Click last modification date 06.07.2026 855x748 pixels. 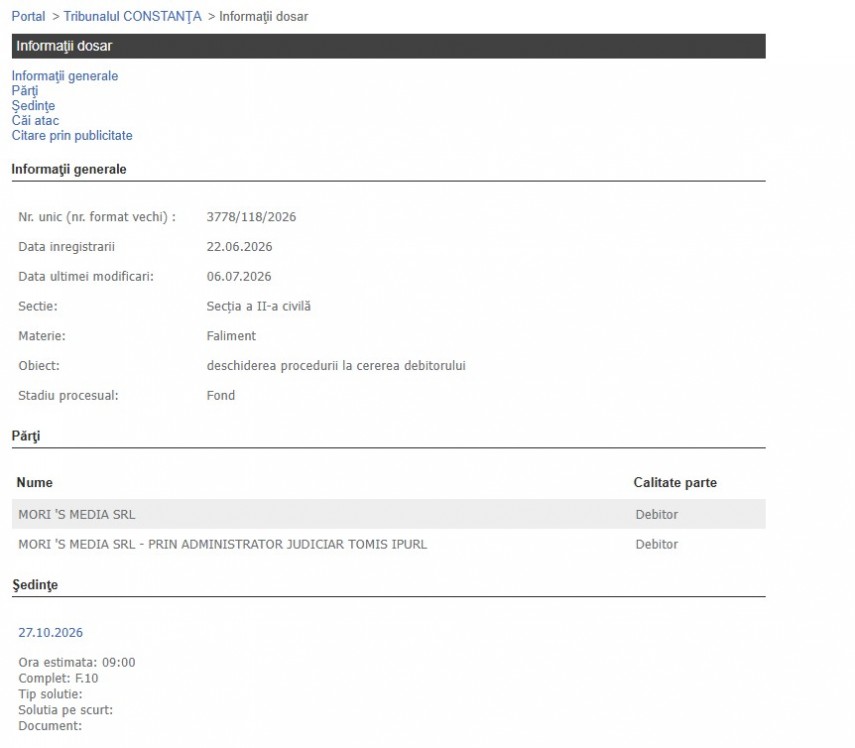(x=239, y=276)
